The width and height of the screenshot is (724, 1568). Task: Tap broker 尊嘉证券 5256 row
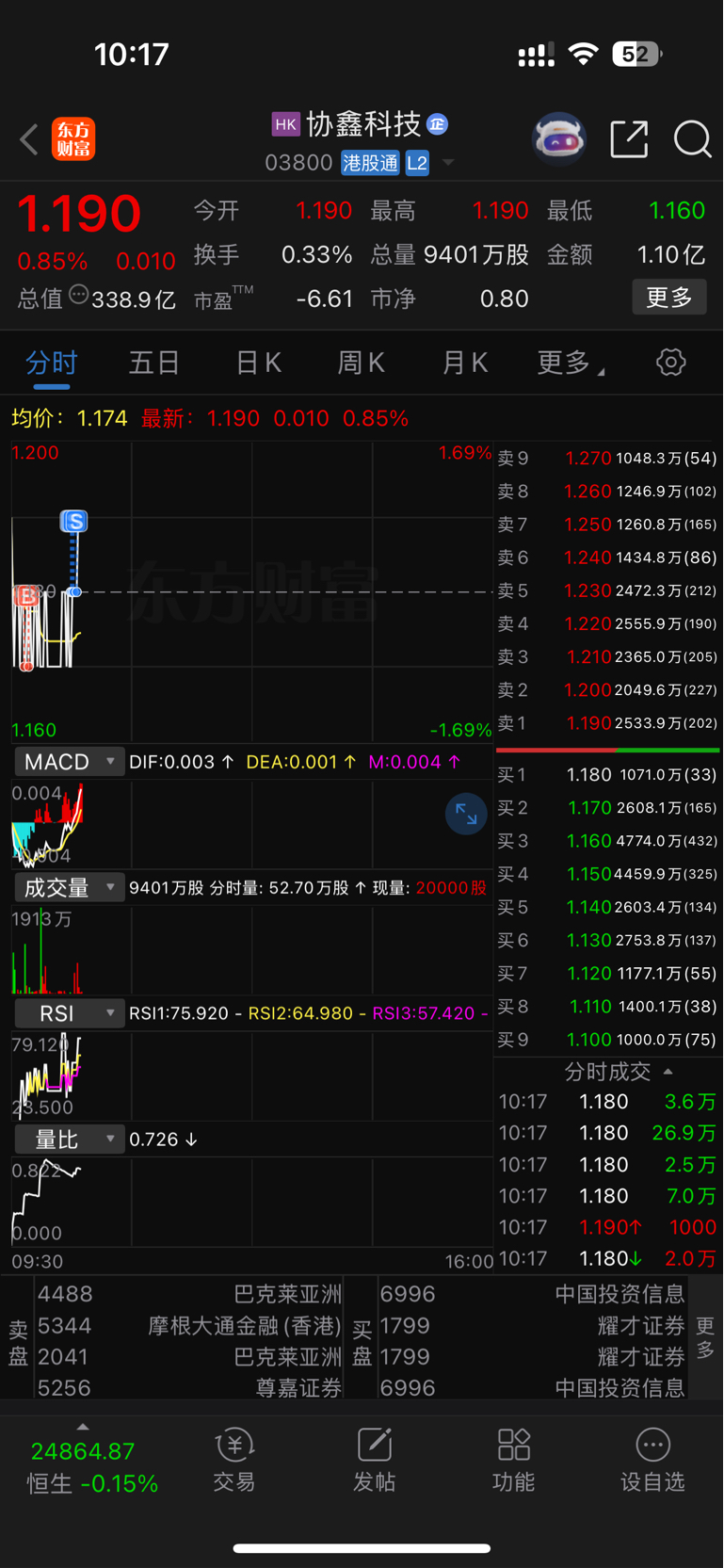189,1388
